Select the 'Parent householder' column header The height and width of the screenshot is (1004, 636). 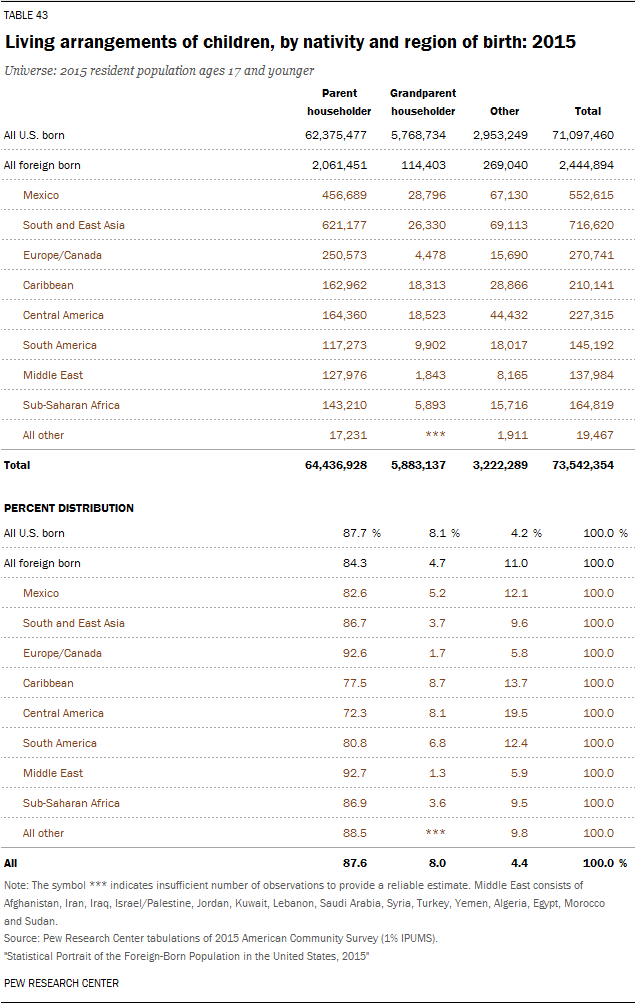click(x=340, y=102)
